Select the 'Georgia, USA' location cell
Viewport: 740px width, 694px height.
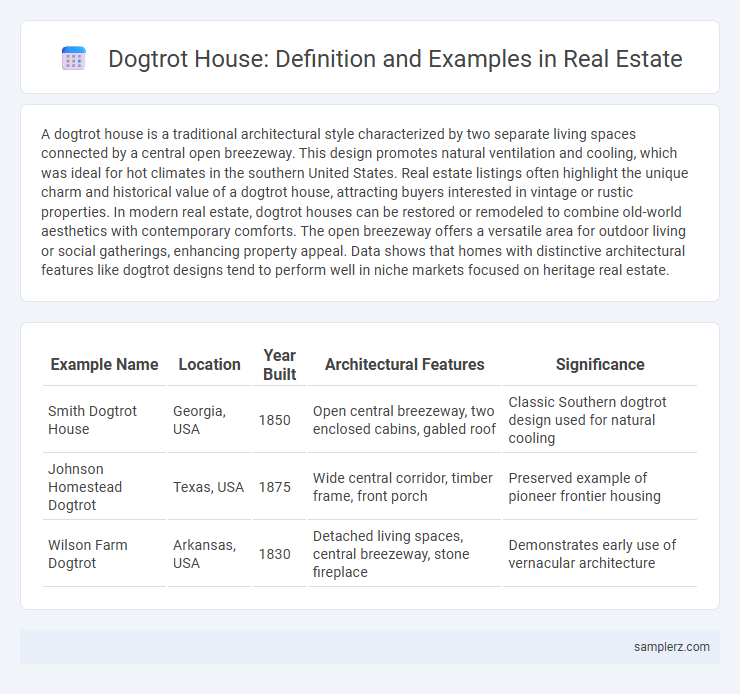point(210,420)
